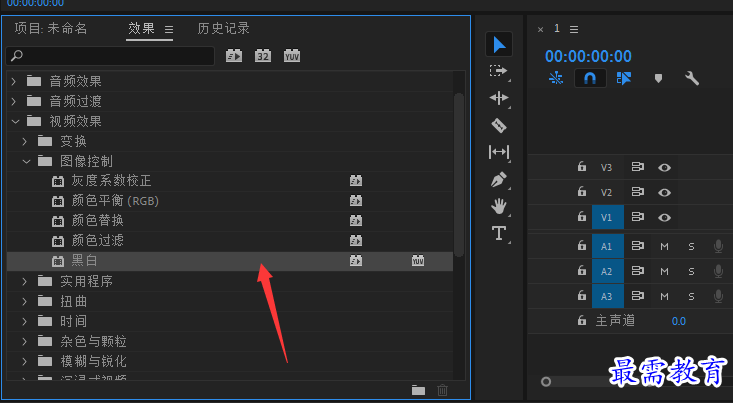Hide track V1 with eye icon
733x403 pixels.
point(664,217)
